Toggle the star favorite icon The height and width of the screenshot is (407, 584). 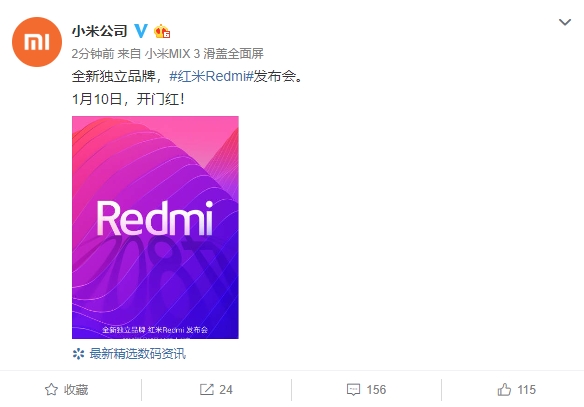[51, 390]
